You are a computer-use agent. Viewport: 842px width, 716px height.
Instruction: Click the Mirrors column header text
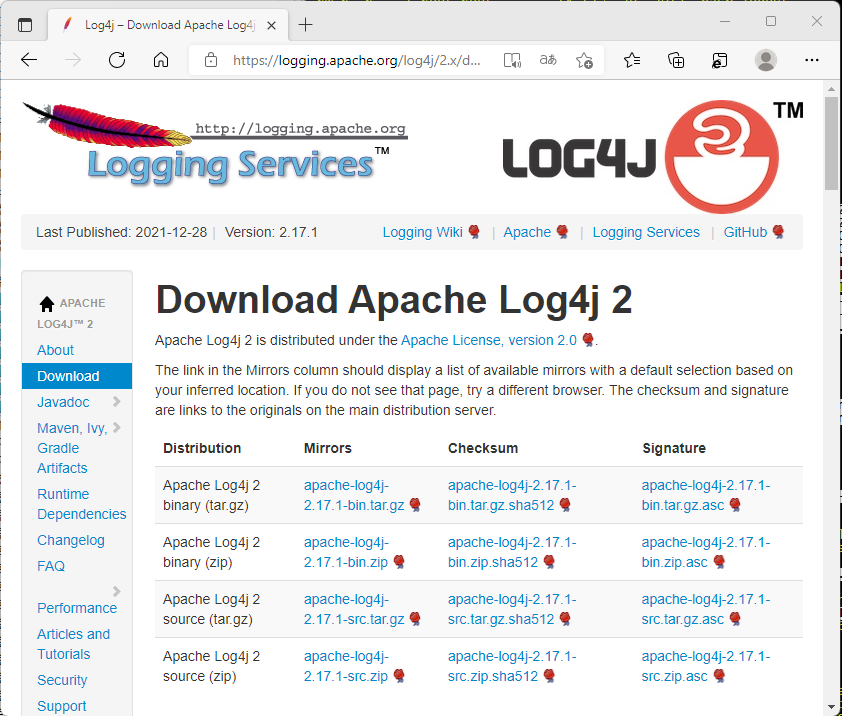[328, 448]
